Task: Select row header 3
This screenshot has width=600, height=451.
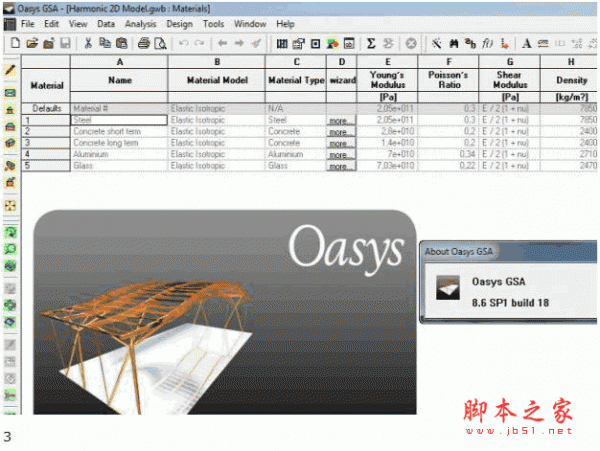Action: tap(46, 143)
